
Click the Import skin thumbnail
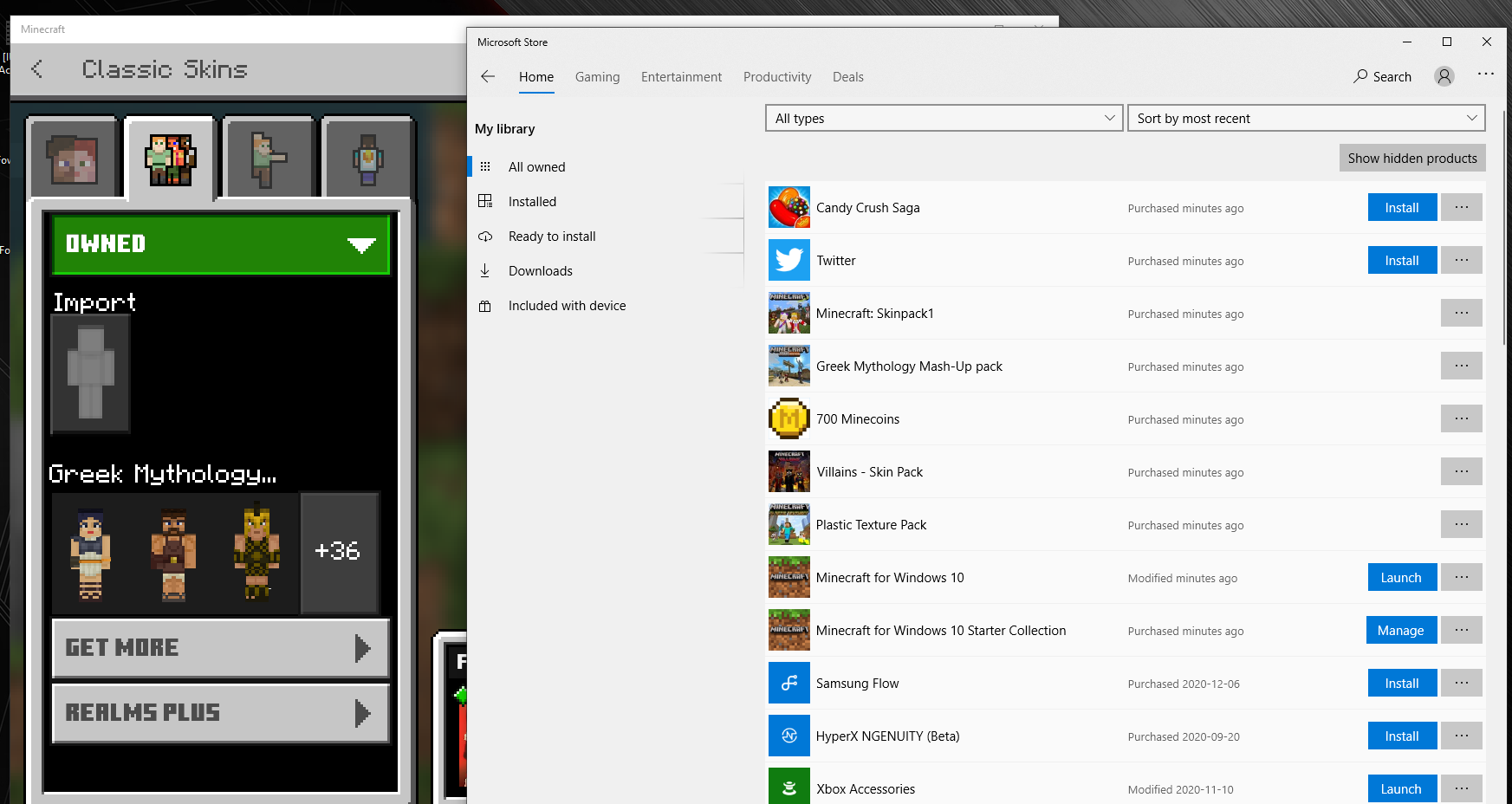91,373
